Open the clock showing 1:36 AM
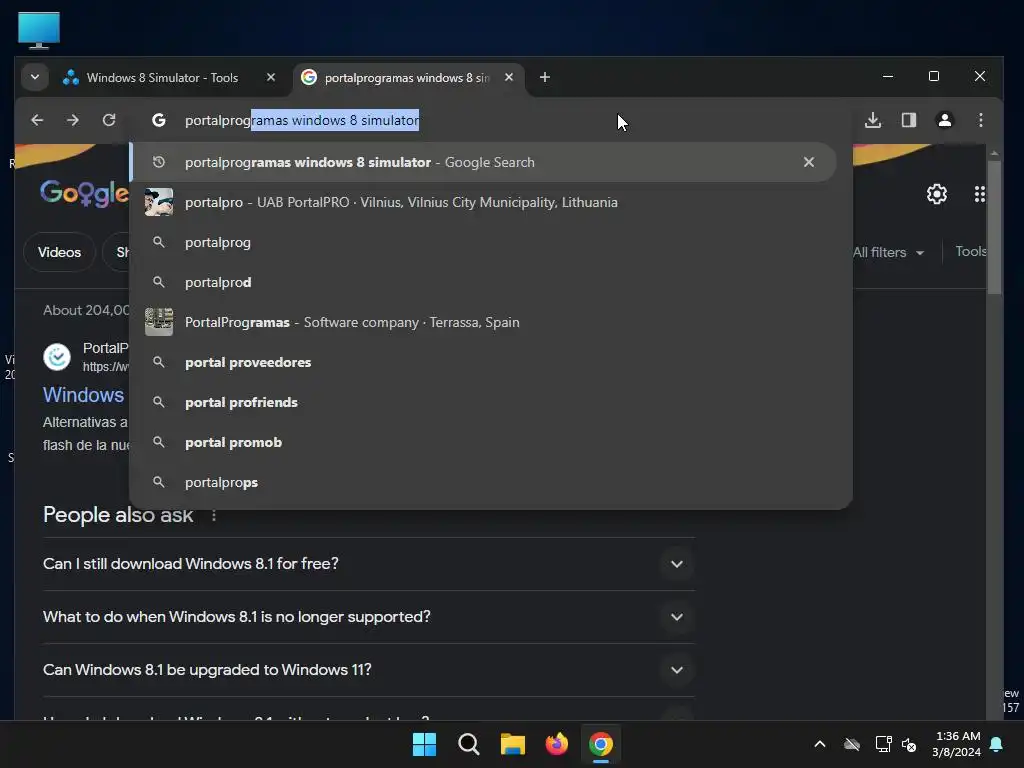 [x=957, y=744]
